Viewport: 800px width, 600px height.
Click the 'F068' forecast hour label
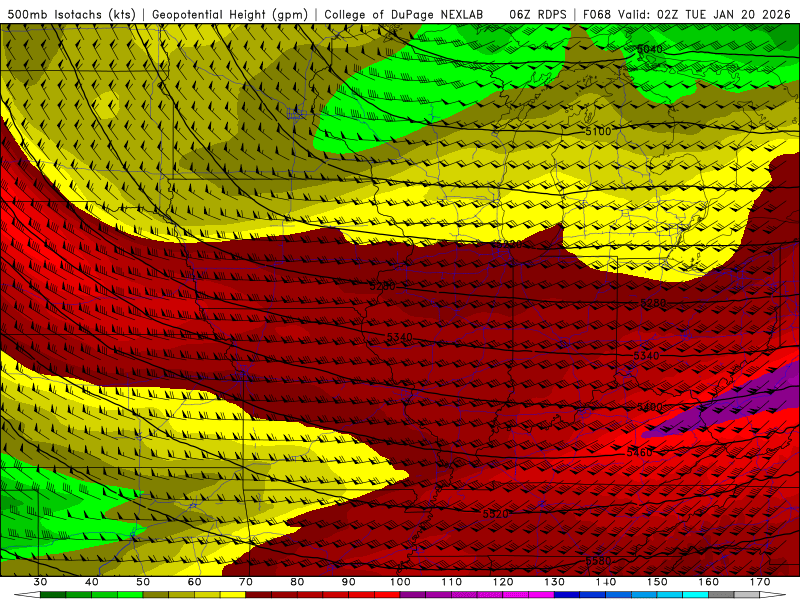coord(598,14)
